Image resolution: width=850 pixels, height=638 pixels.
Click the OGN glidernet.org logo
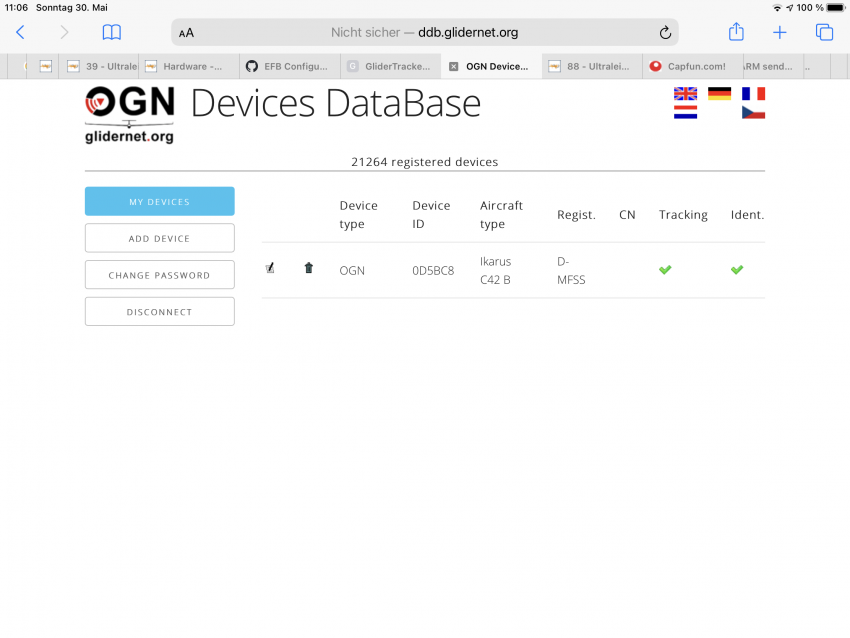[x=130, y=114]
